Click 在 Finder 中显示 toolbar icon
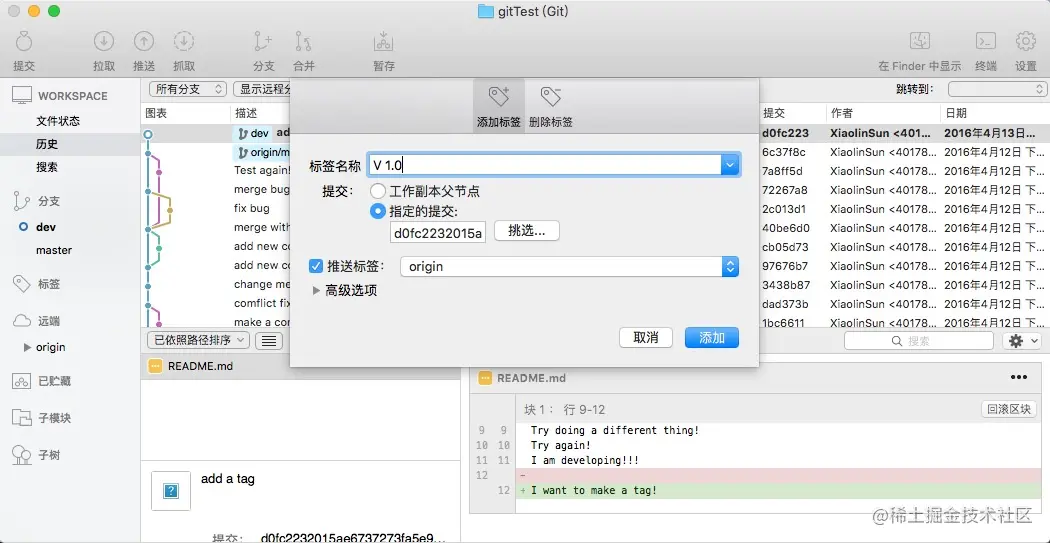Screen dimensions: 1050x543 [919, 41]
